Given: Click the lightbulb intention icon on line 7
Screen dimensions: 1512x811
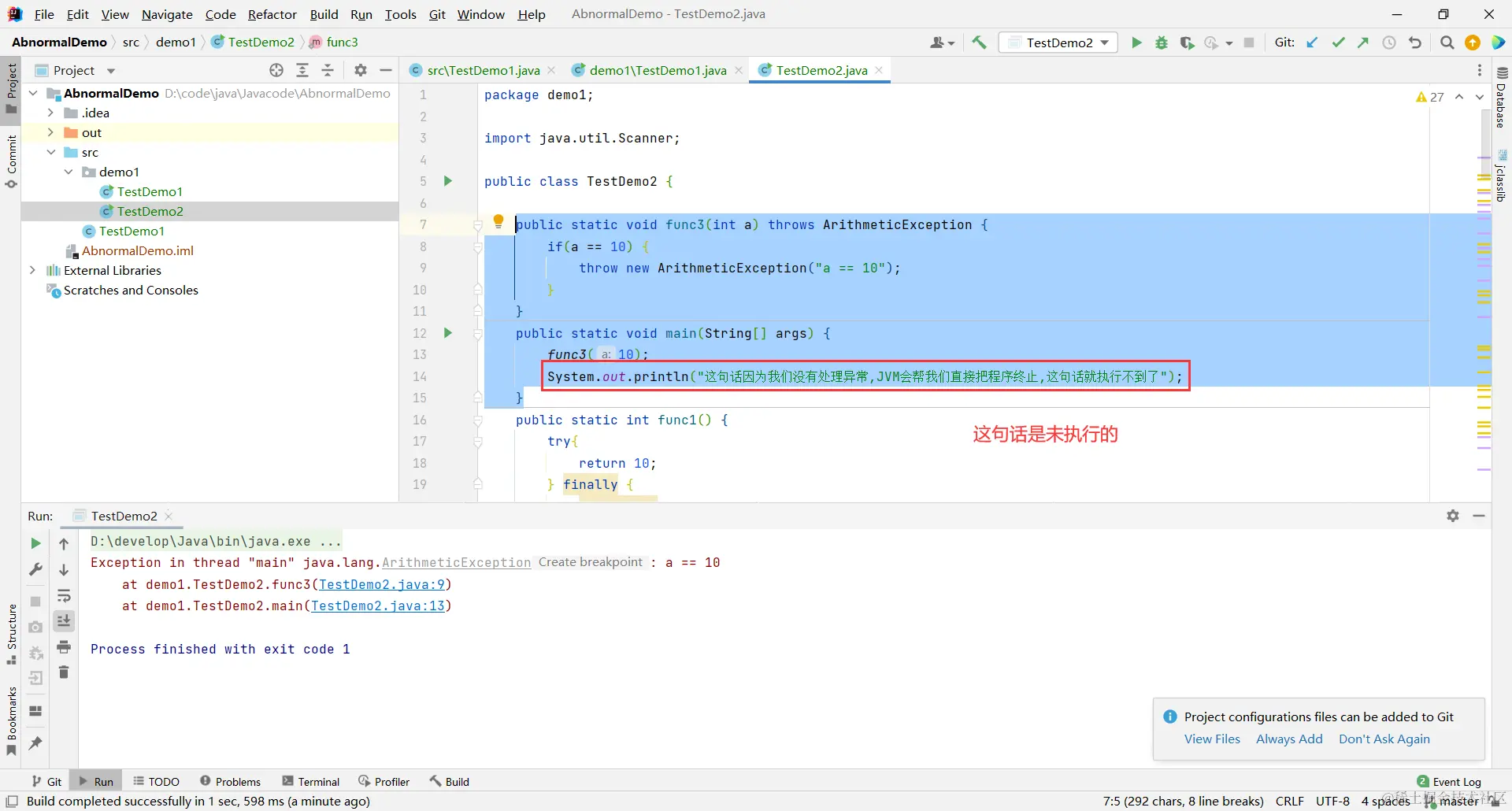Looking at the screenshot, I should point(498,222).
